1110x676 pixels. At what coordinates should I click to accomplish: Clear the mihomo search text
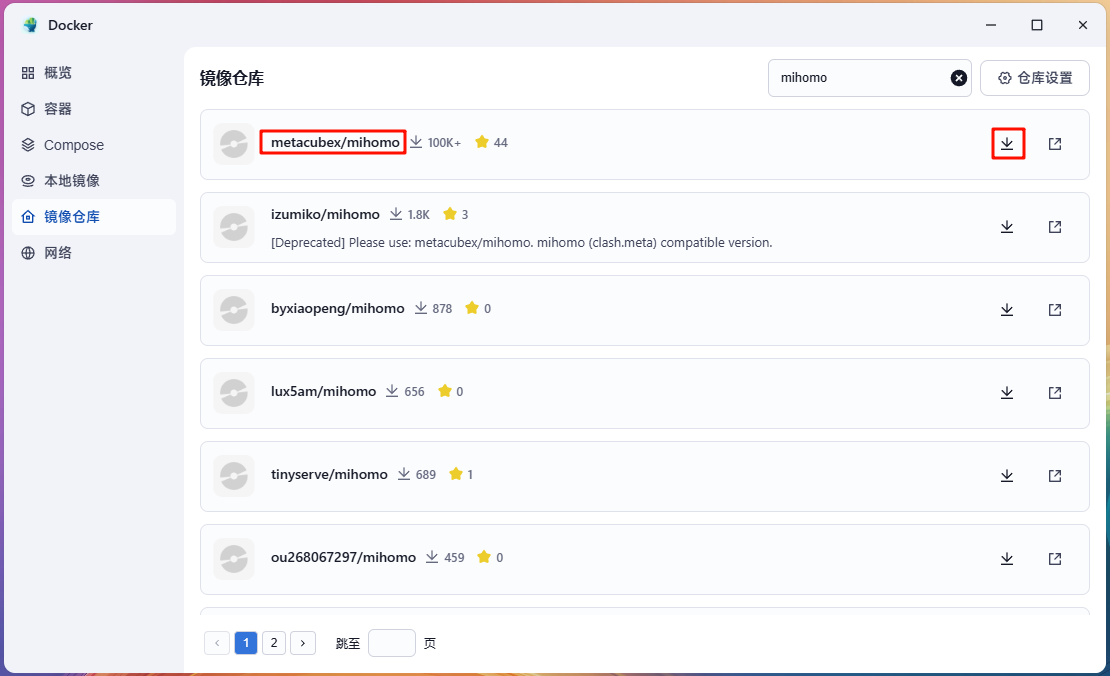pyautogui.click(x=958, y=78)
